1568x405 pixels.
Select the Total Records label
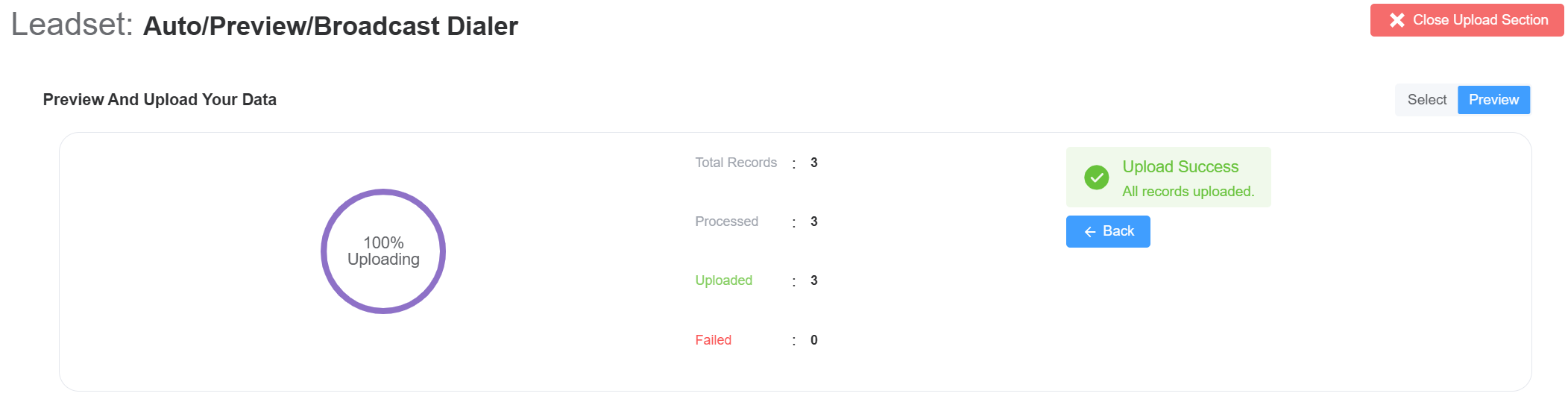(x=736, y=163)
